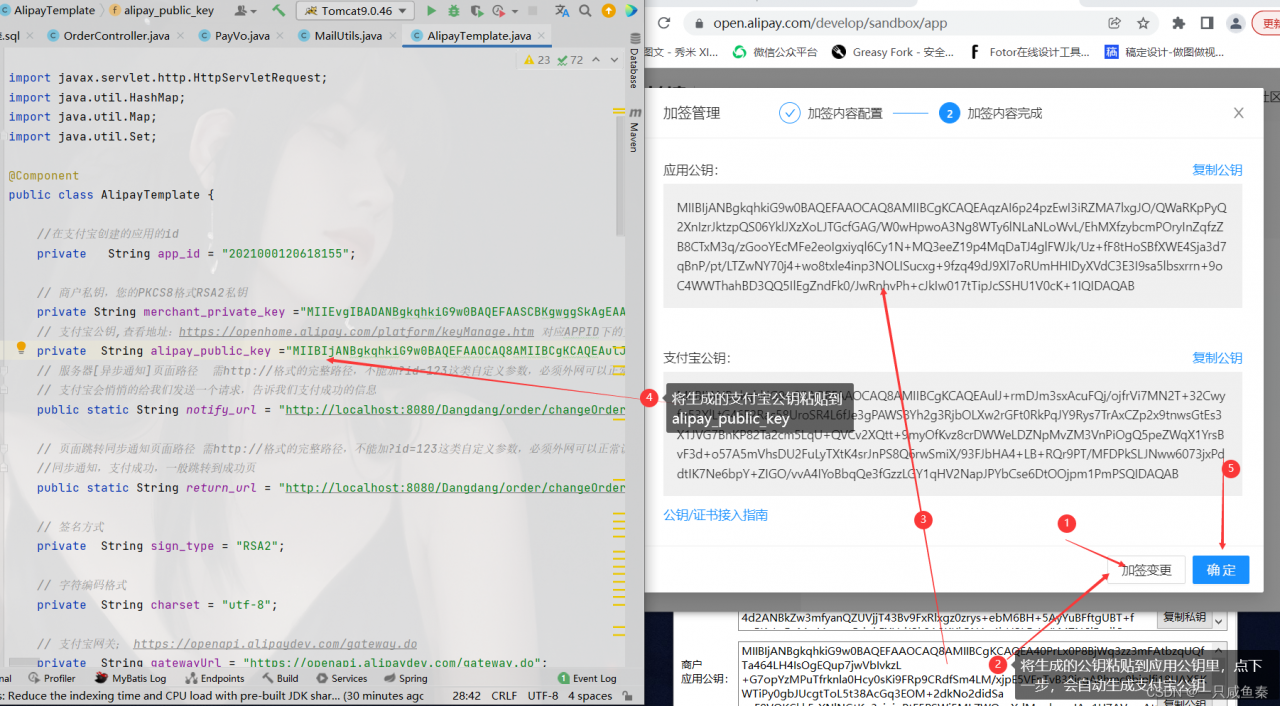Change the 4 spaces indent setting
This screenshot has width=1280, height=706.
click(x=590, y=696)
